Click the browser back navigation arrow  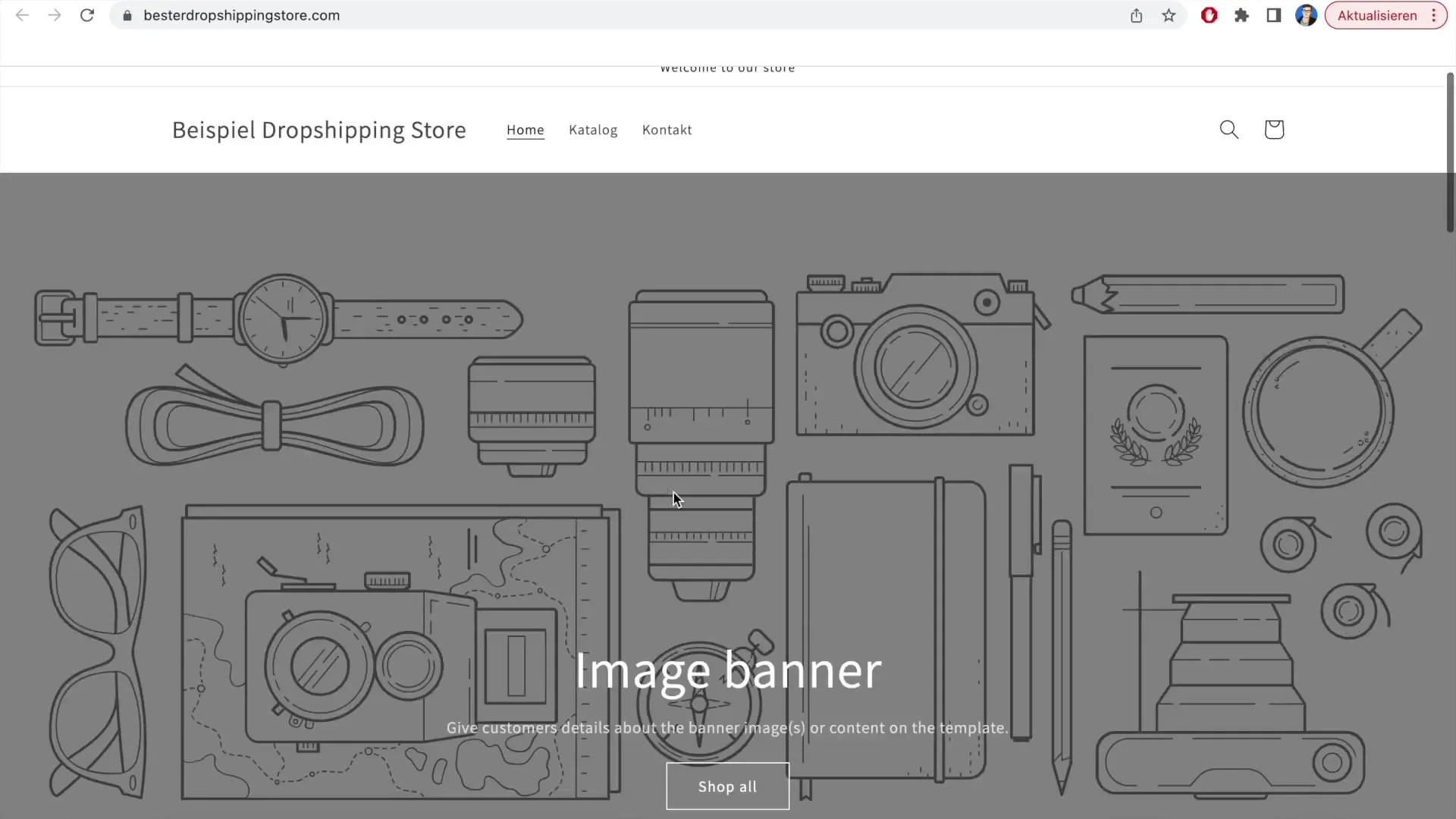tap(22, 15)
